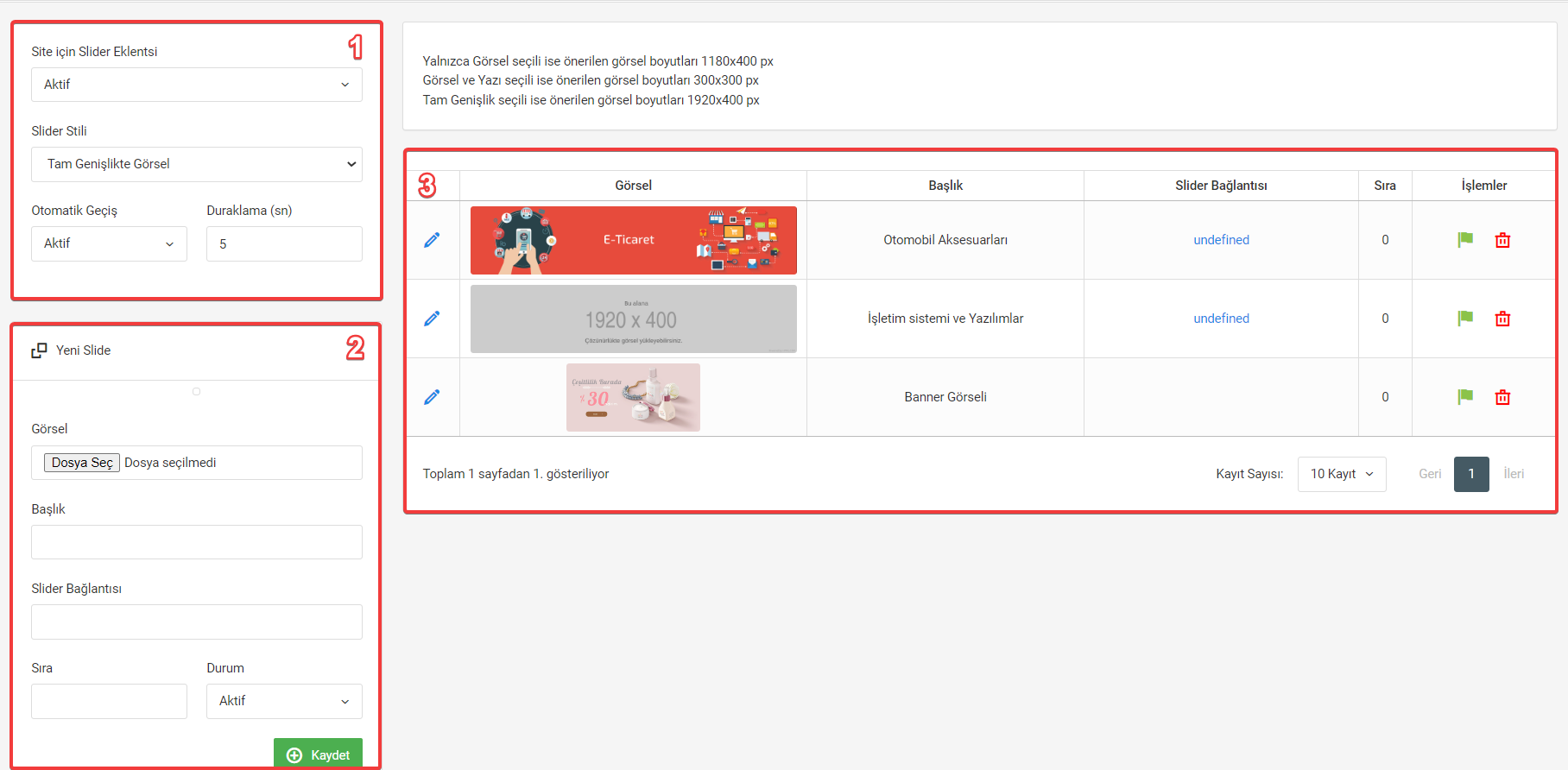Click the Yeni Slide panel icon
The width and height of the screenshot is (1568, 770).
click(39, 350)
